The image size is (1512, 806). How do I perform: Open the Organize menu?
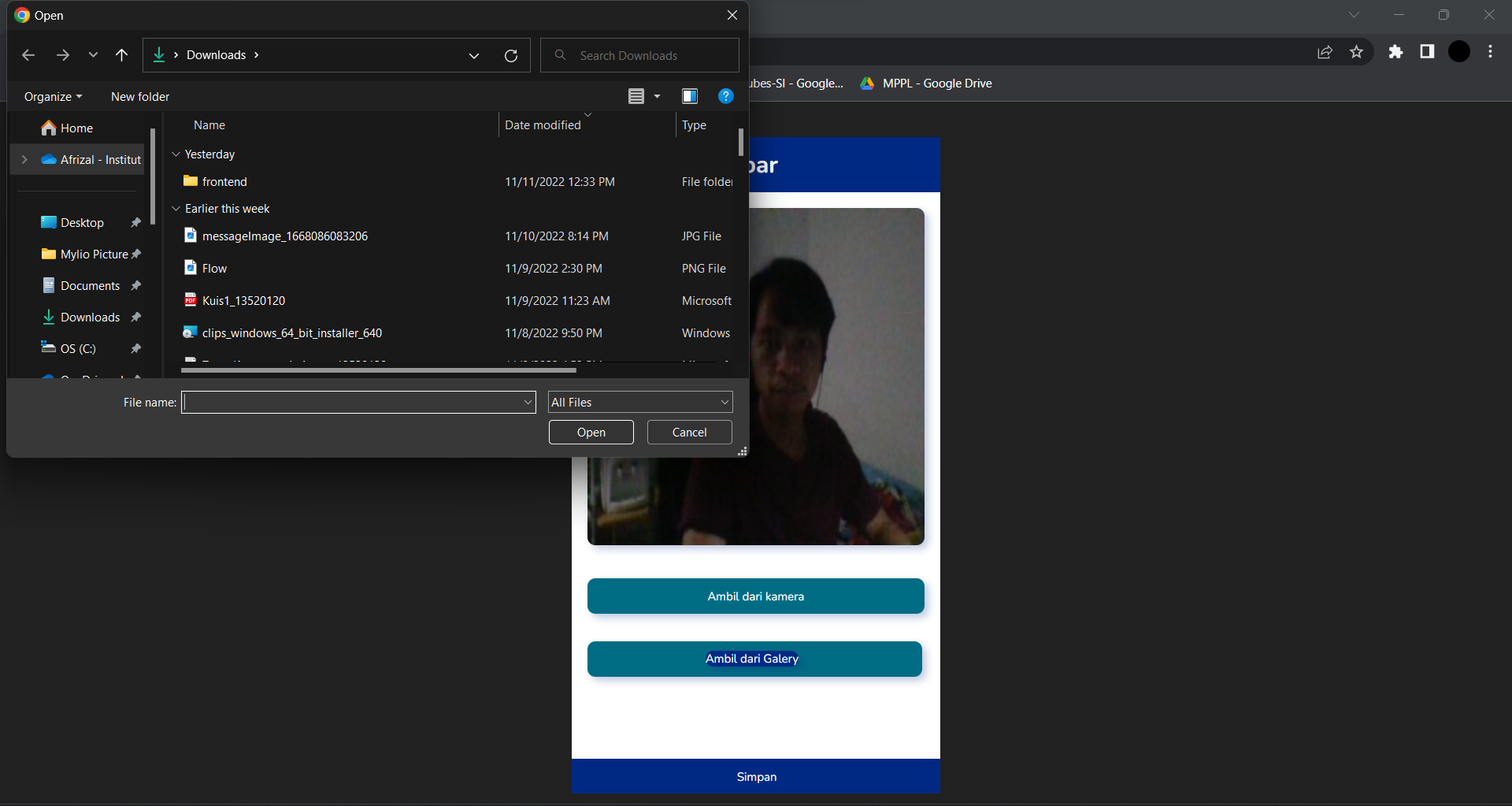point(53,96)
